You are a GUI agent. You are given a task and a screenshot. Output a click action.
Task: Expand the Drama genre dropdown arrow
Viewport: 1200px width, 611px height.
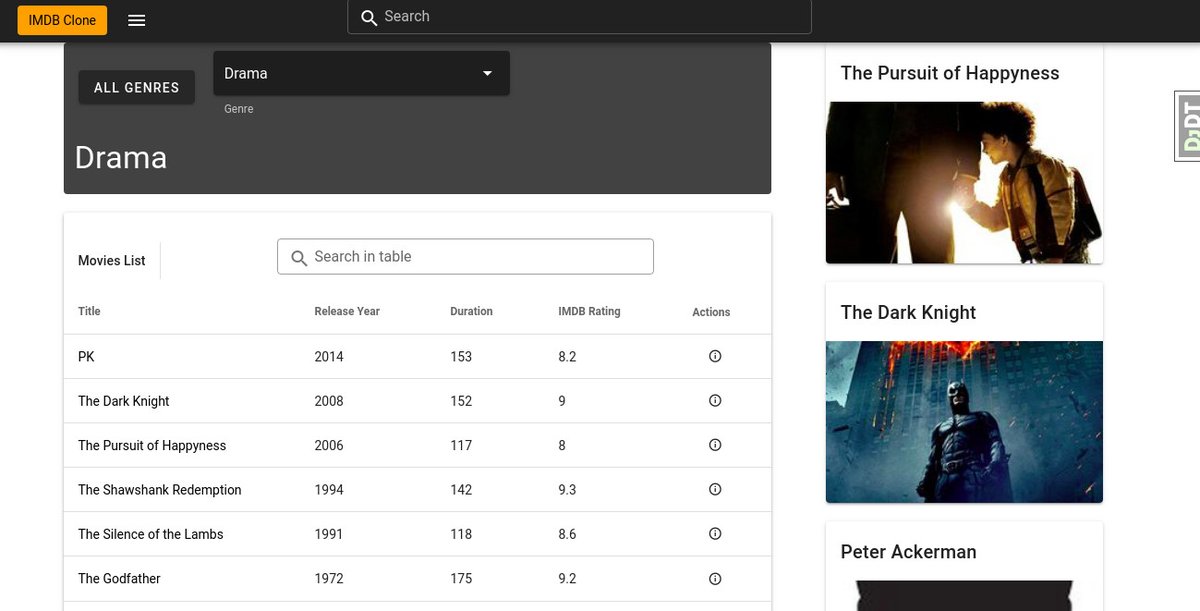488,73
